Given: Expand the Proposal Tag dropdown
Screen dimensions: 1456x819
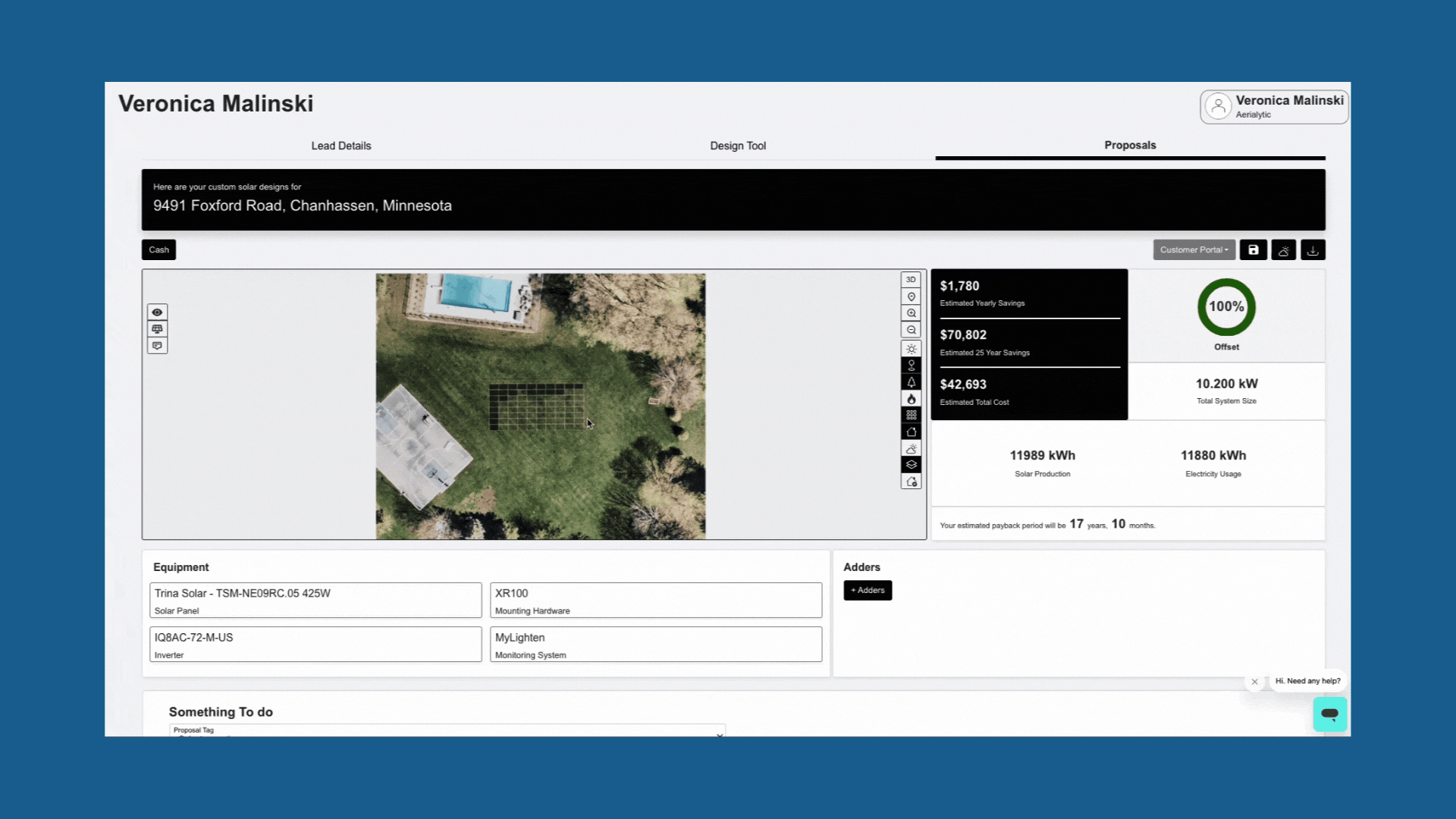Looking at the screenshot, I should [447, 730].
